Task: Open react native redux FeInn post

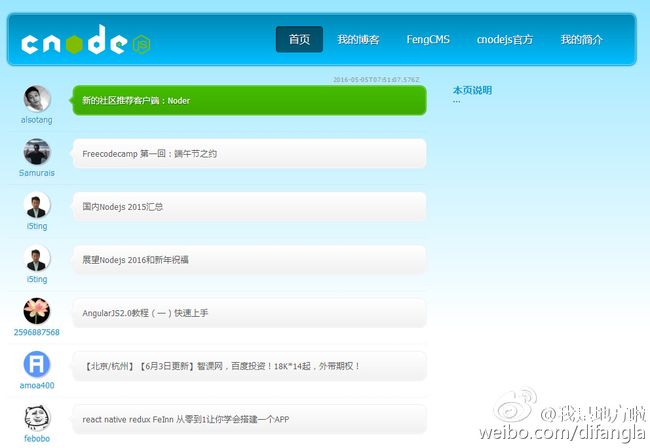Action: (250, 419)
